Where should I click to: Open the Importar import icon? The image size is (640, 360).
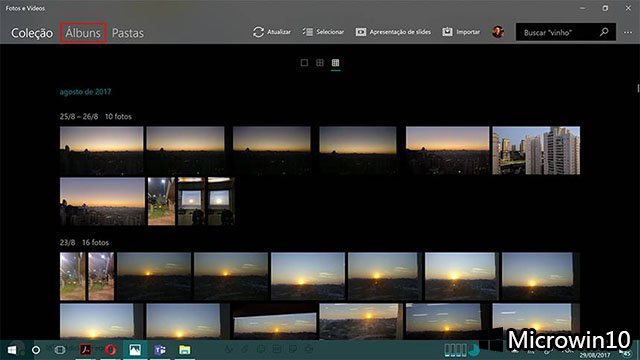click(x=447, y=32)
